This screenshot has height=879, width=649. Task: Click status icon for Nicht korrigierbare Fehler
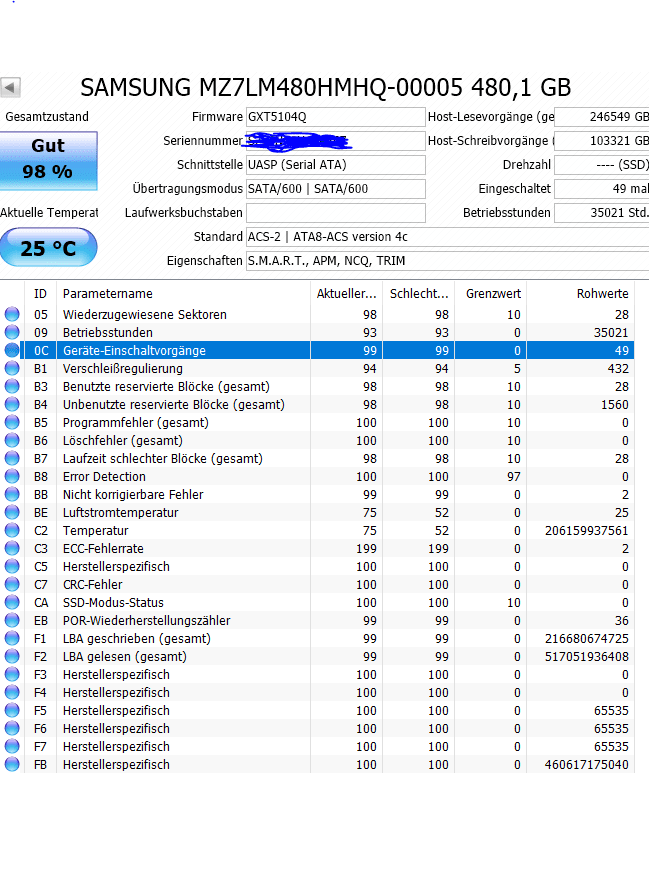pyautogui.click(x=12, y=494)
